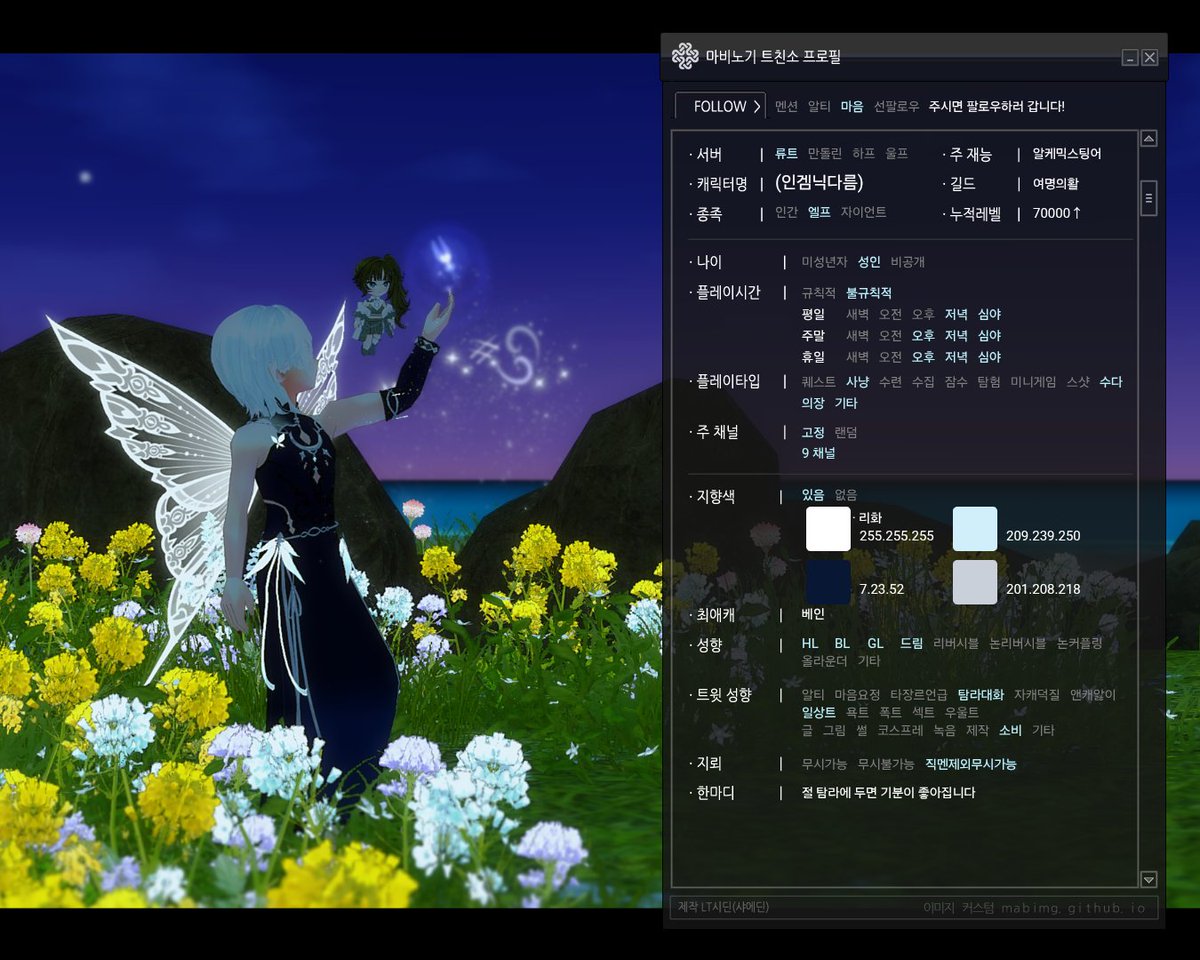
Task: Select 직멘제외무시가능 for 지뢰
Action: click(x=971, y=764)
